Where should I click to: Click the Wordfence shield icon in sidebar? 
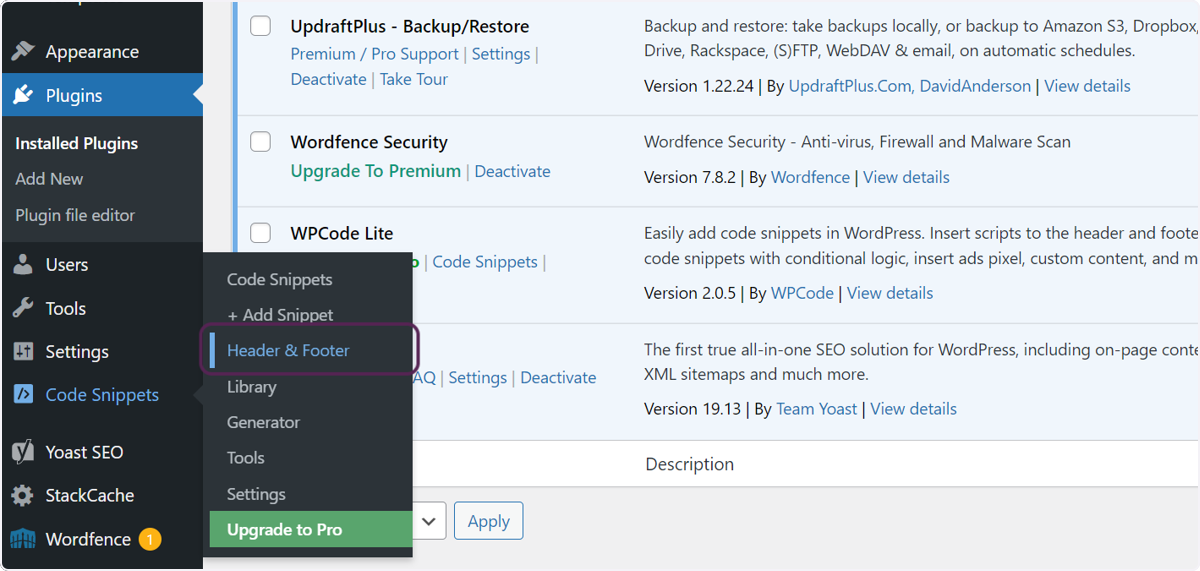[24, 539]
